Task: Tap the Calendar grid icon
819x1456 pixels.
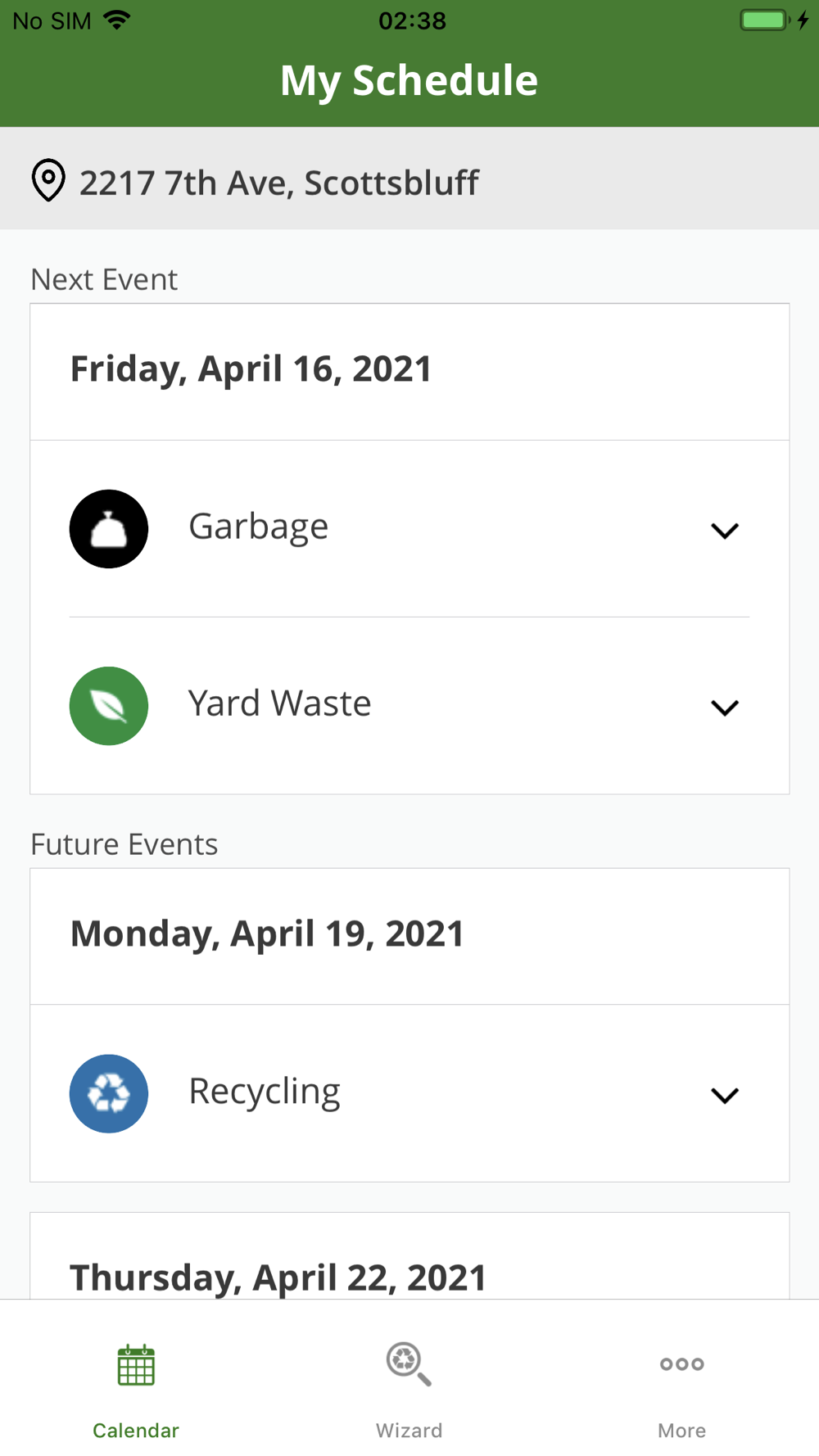Action: pos(136,1365)
